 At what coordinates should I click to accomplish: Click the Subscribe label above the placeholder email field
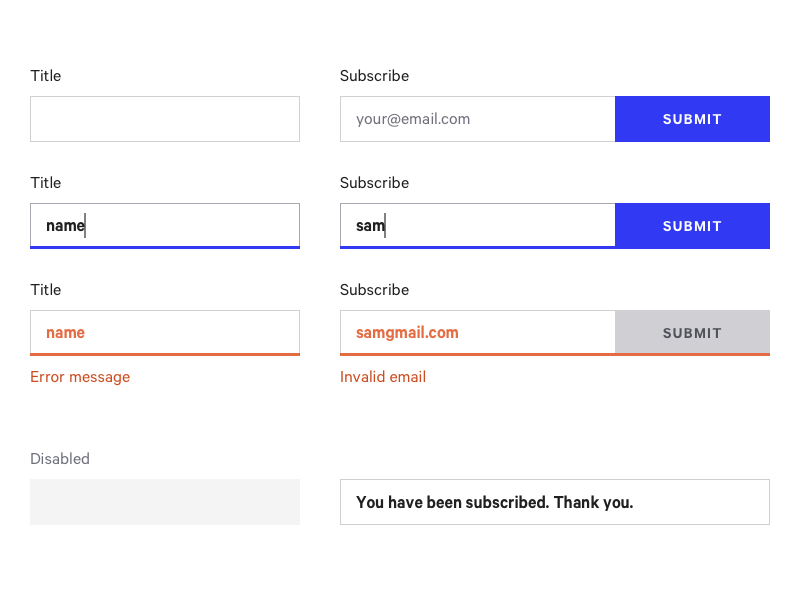(x=374, y=76)
